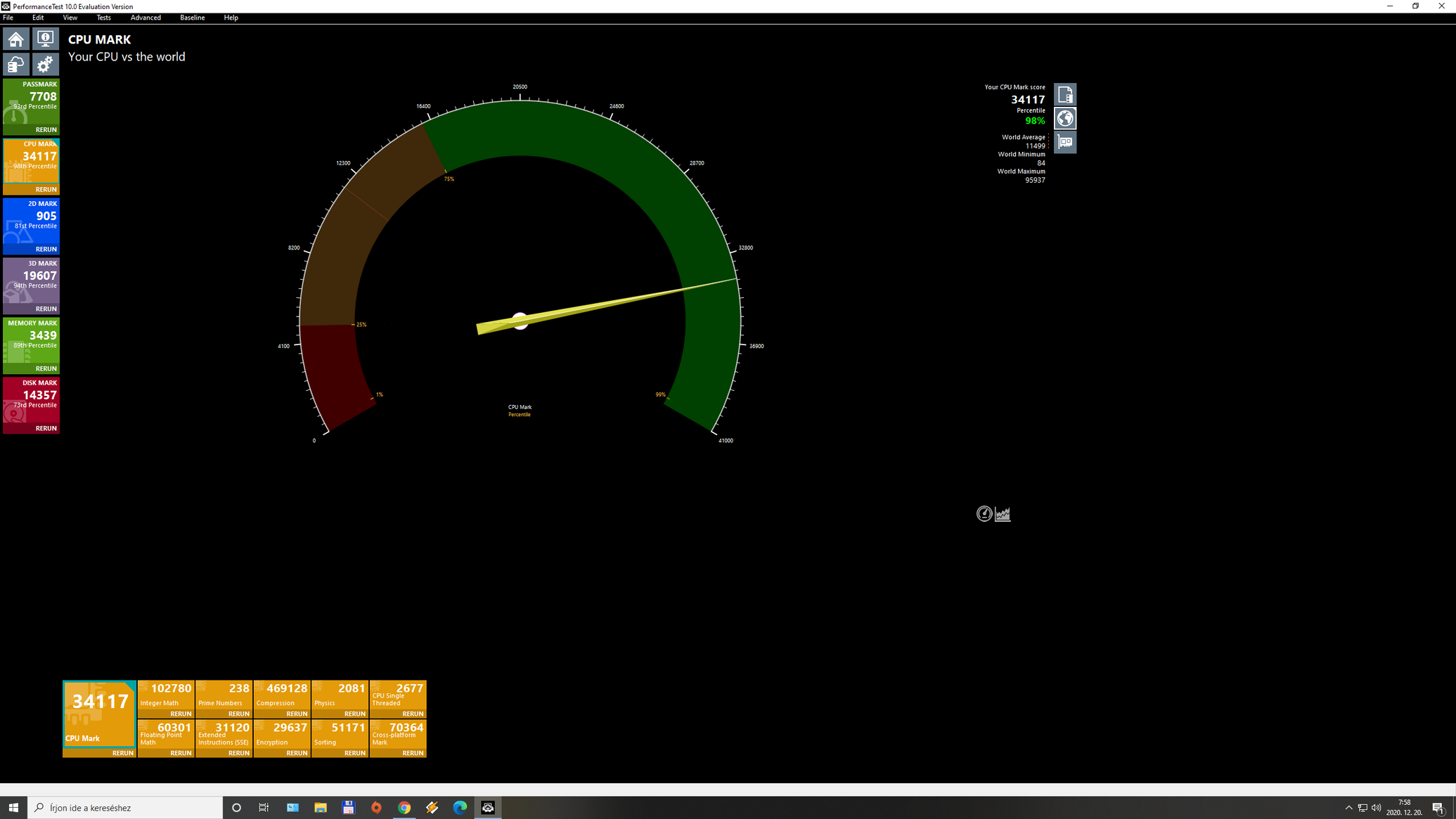Open the File menu
Image resolution: width=1456 pixels, height=819 pixels.
[x=8, y=18]
